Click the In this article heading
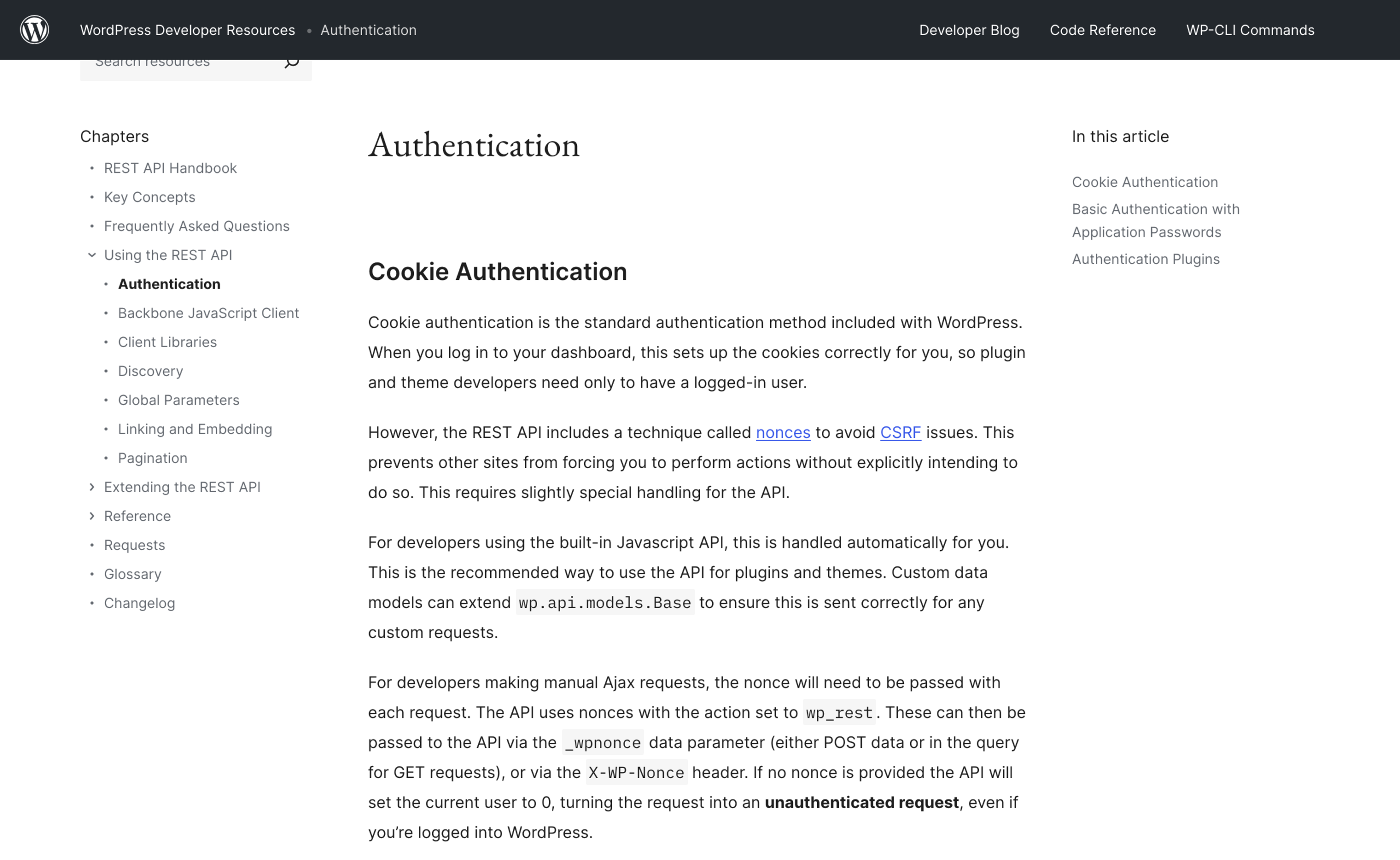1400x860 pixels. coord(1120,137)
